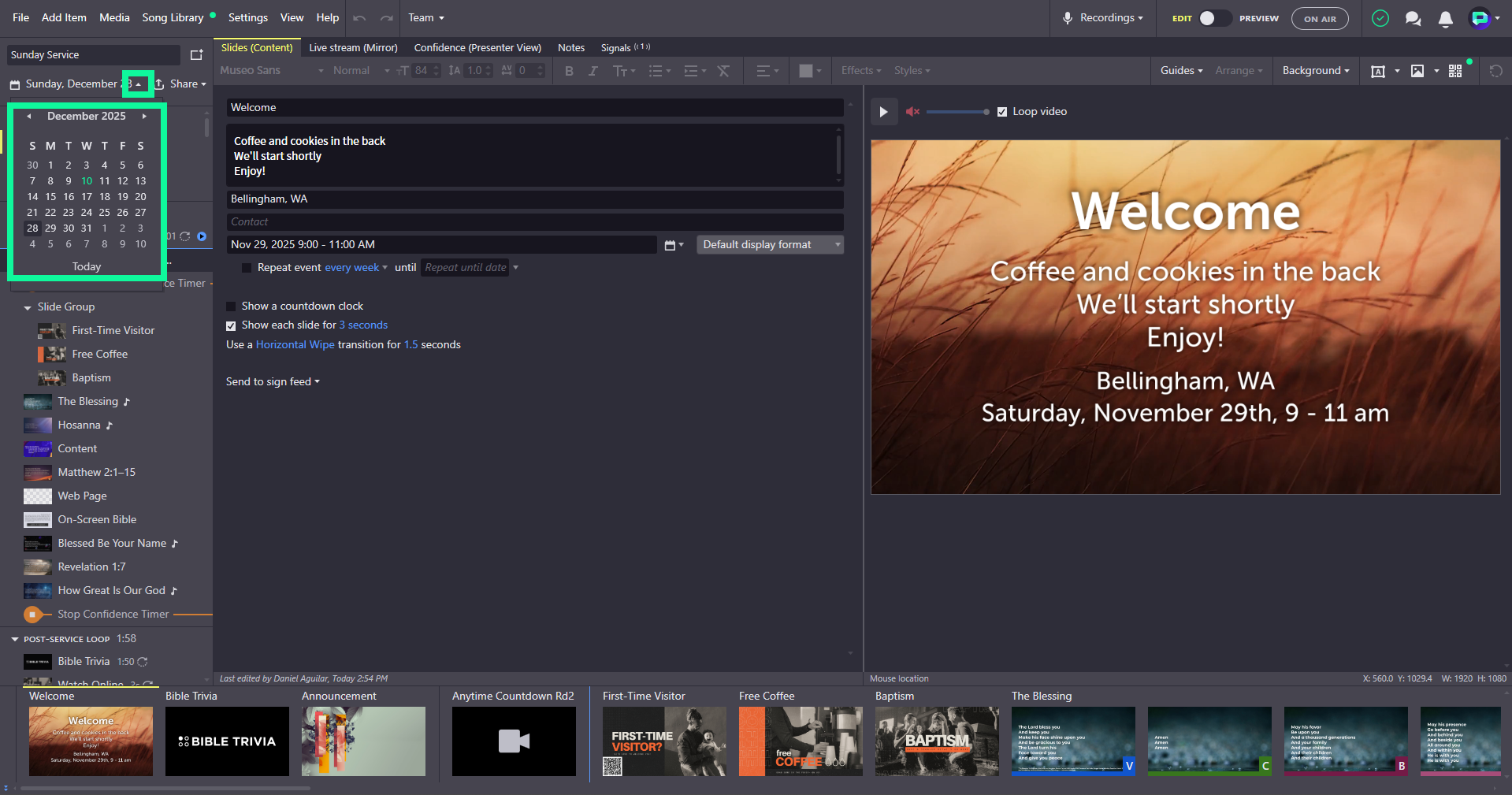Collapse the Slide Group tree

[x=28, y=307]
